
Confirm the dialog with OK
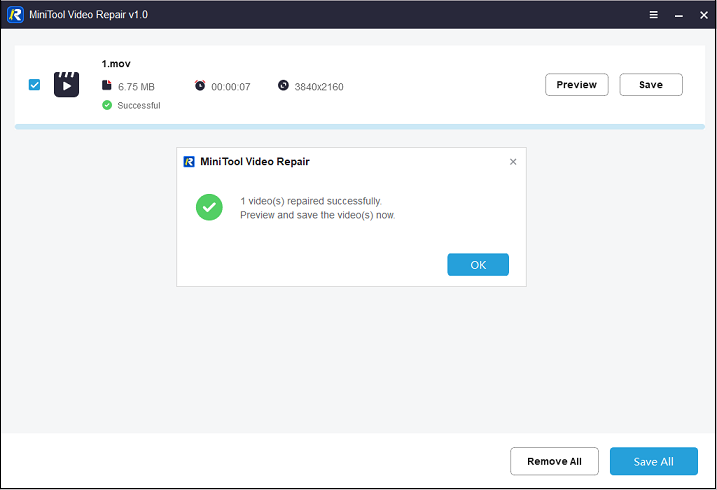[478, 265]
